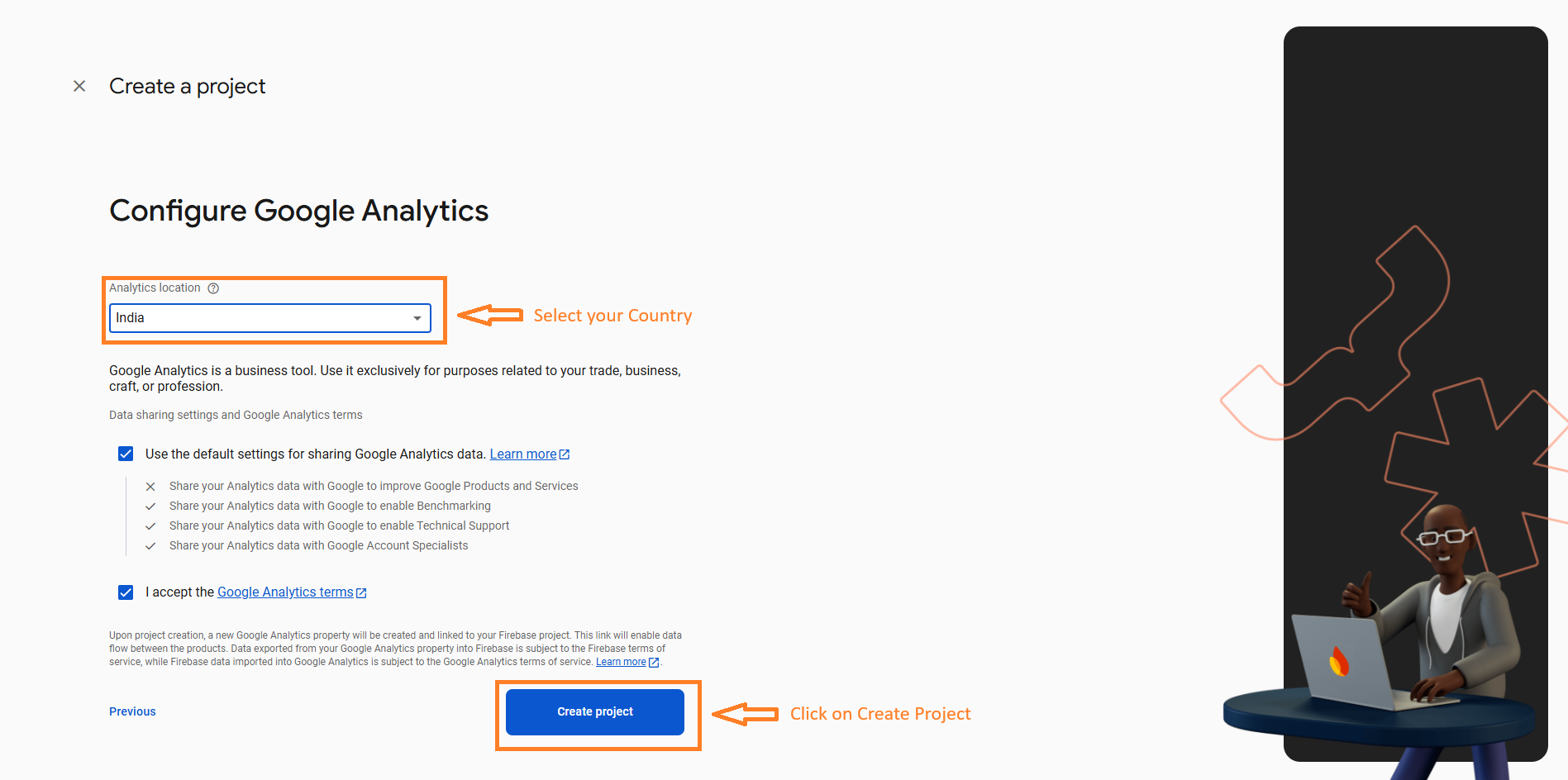Close the Create a project dialog
Viewport: 1568px width, 780px height.
(x=79, y=86)
